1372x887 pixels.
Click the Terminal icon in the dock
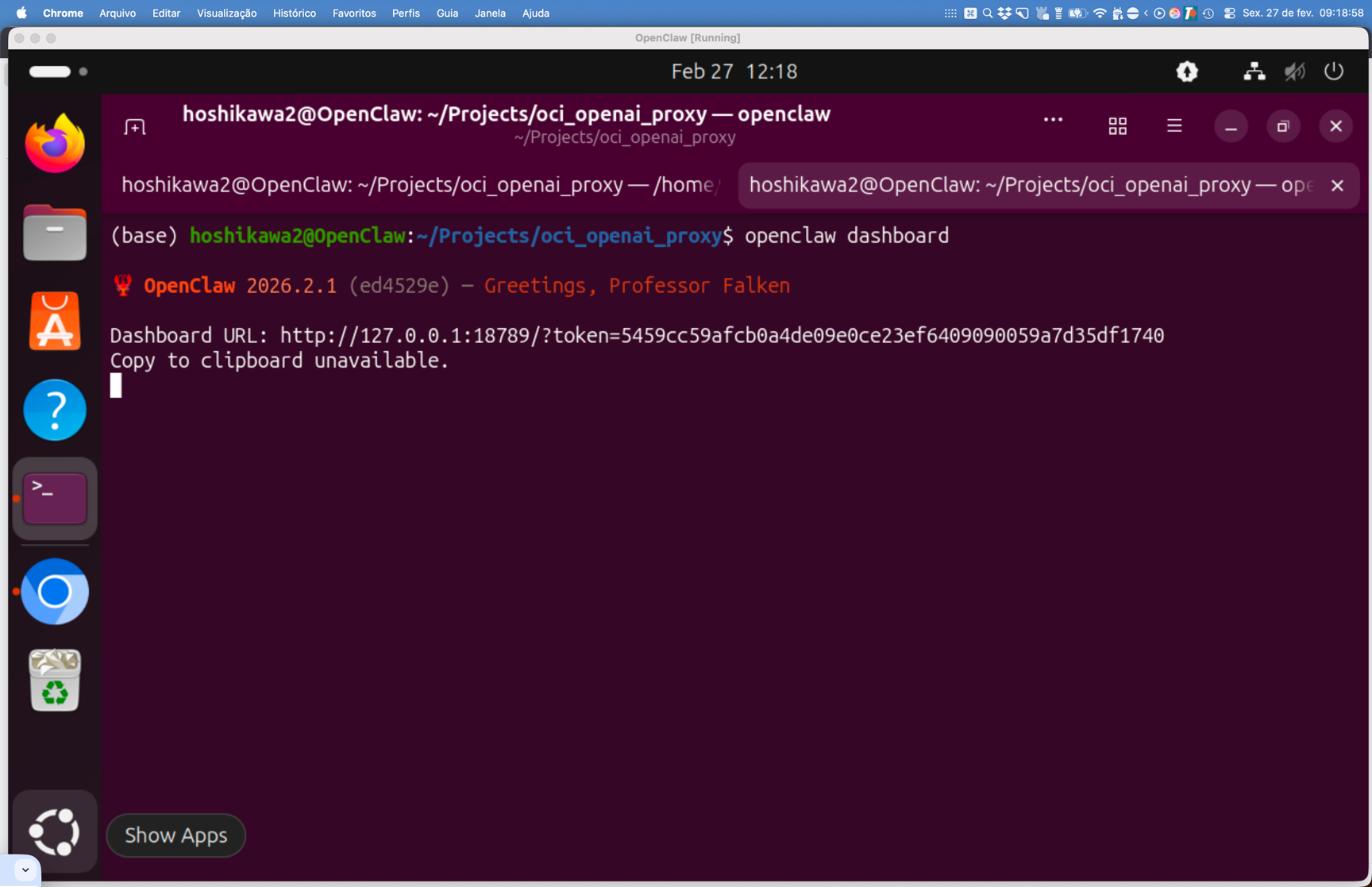coord(55,499)
